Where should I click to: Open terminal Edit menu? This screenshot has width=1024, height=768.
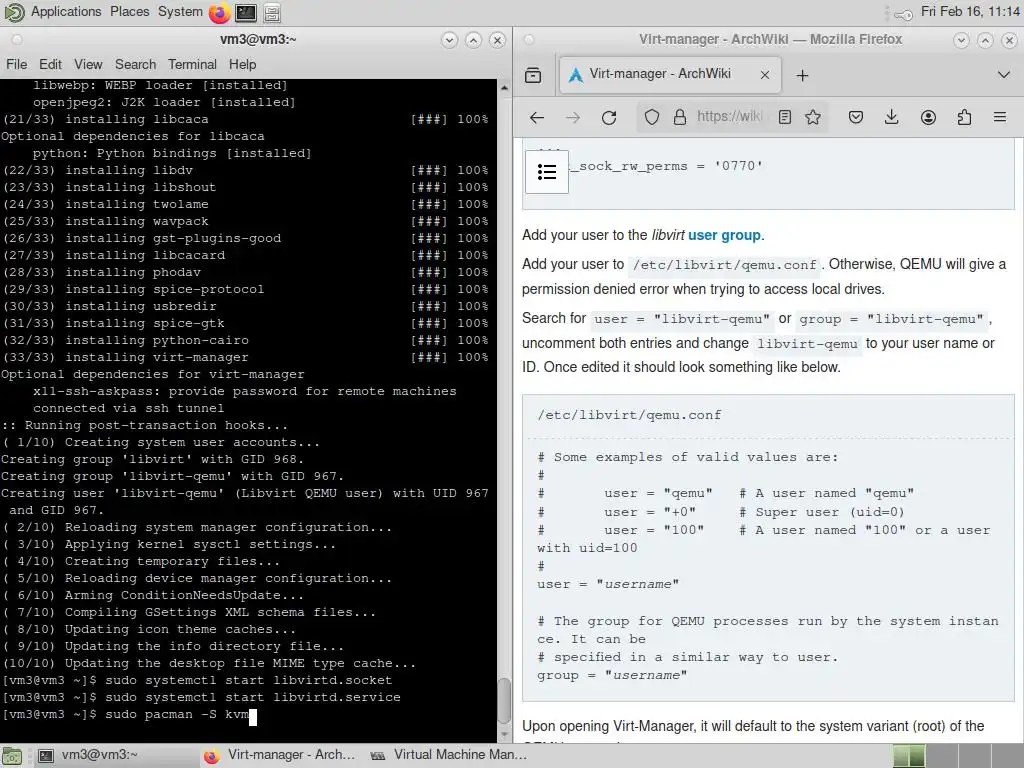(50, 65)
